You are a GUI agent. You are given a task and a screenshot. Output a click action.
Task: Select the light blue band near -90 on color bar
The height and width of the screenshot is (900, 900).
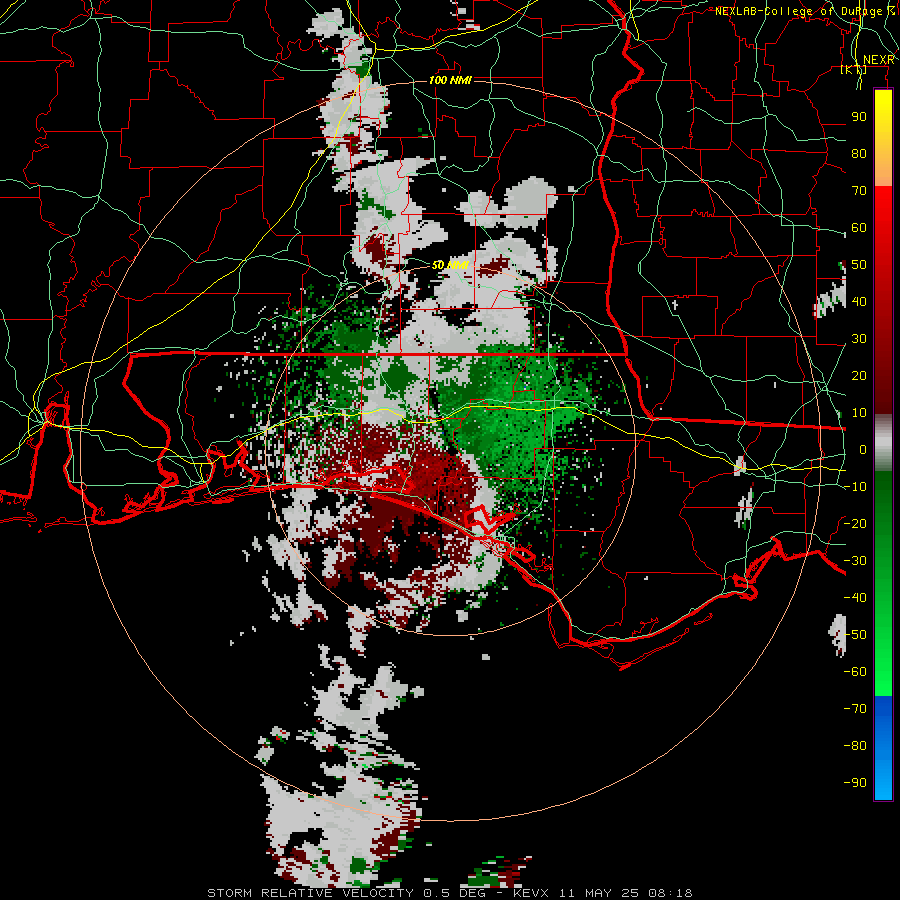click(883, 782)
